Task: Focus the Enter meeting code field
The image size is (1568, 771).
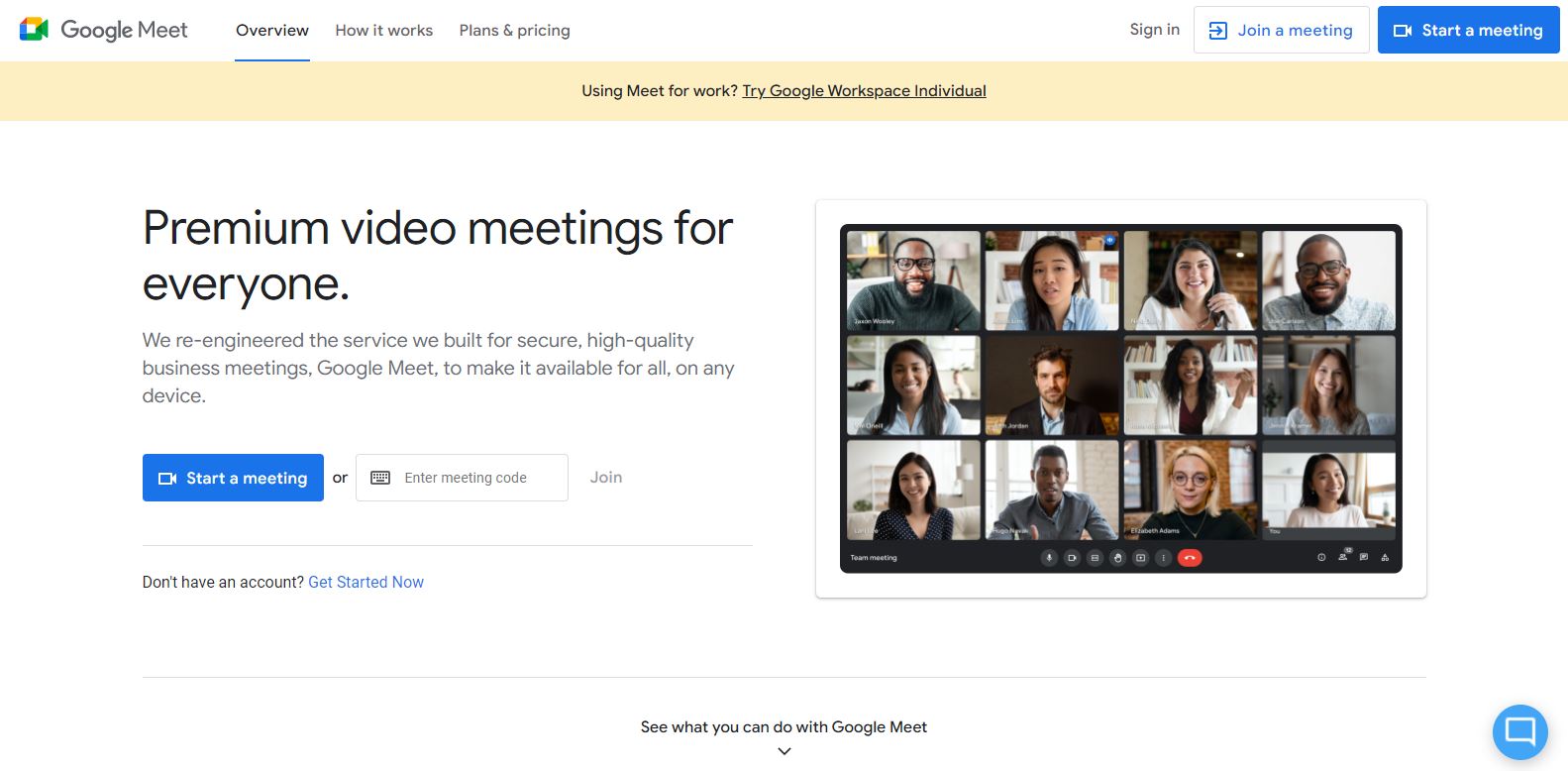Action: [x=462, y=478]
